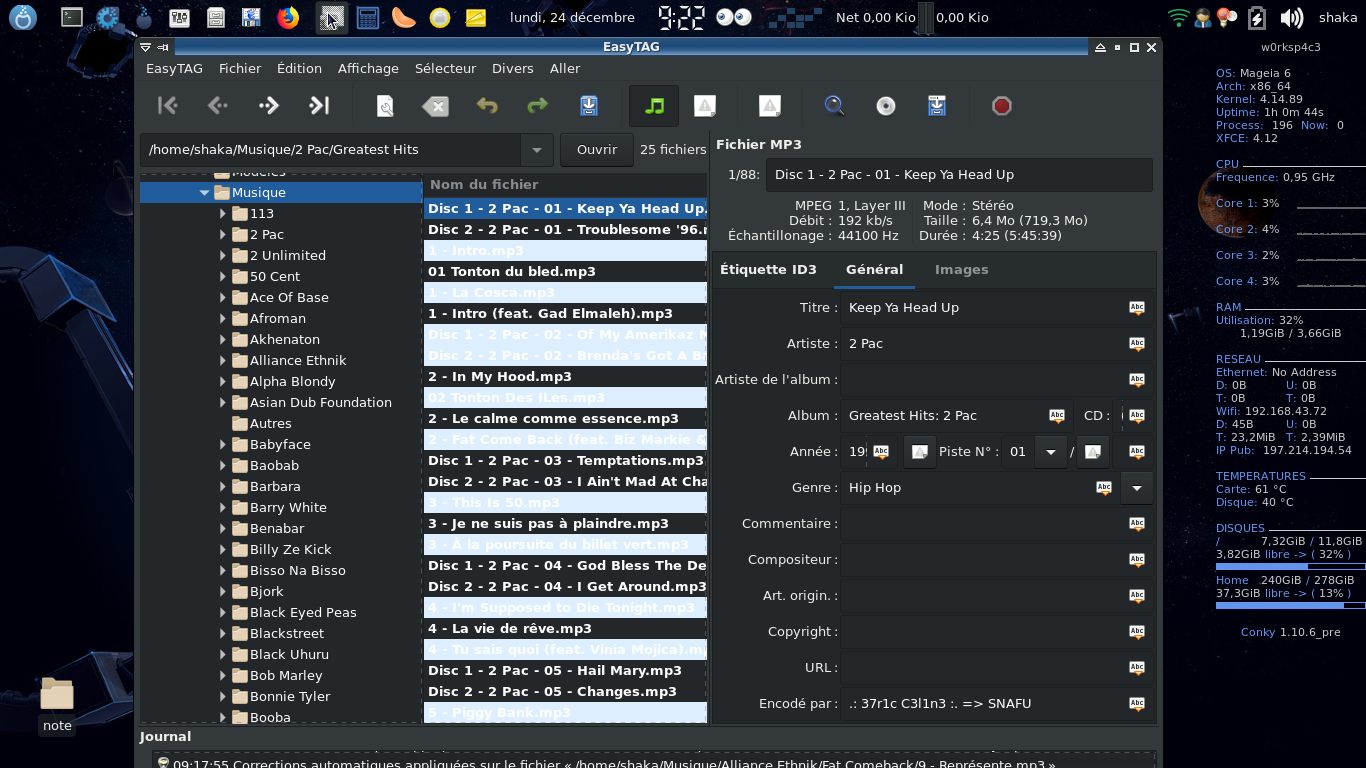The width and height of the screenshot is (1366, 768).
Task: Apply URL field to all files icon
Action: [1137, 668]
